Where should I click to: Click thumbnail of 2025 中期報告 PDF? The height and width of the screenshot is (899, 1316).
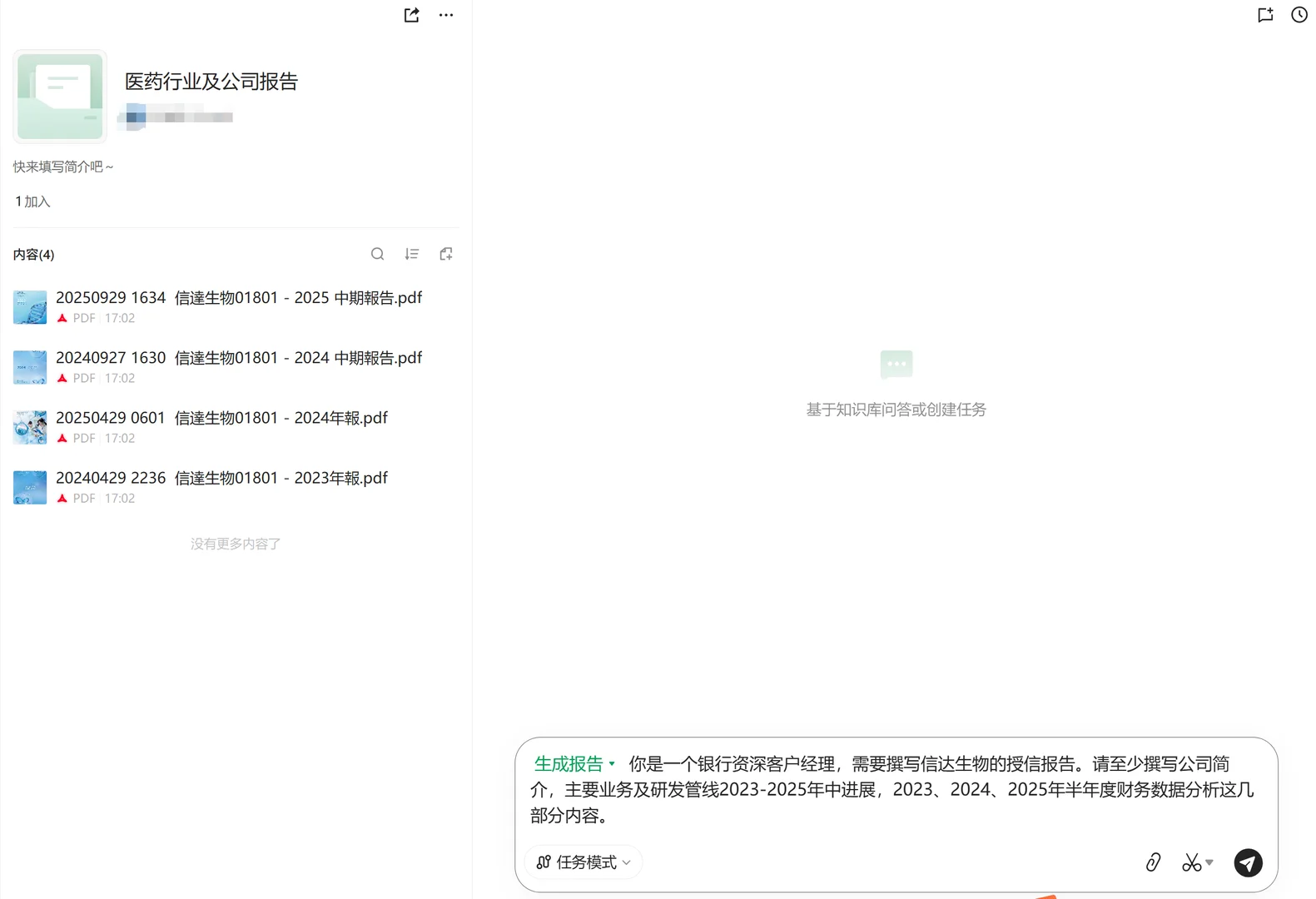[x=30, y=307]
